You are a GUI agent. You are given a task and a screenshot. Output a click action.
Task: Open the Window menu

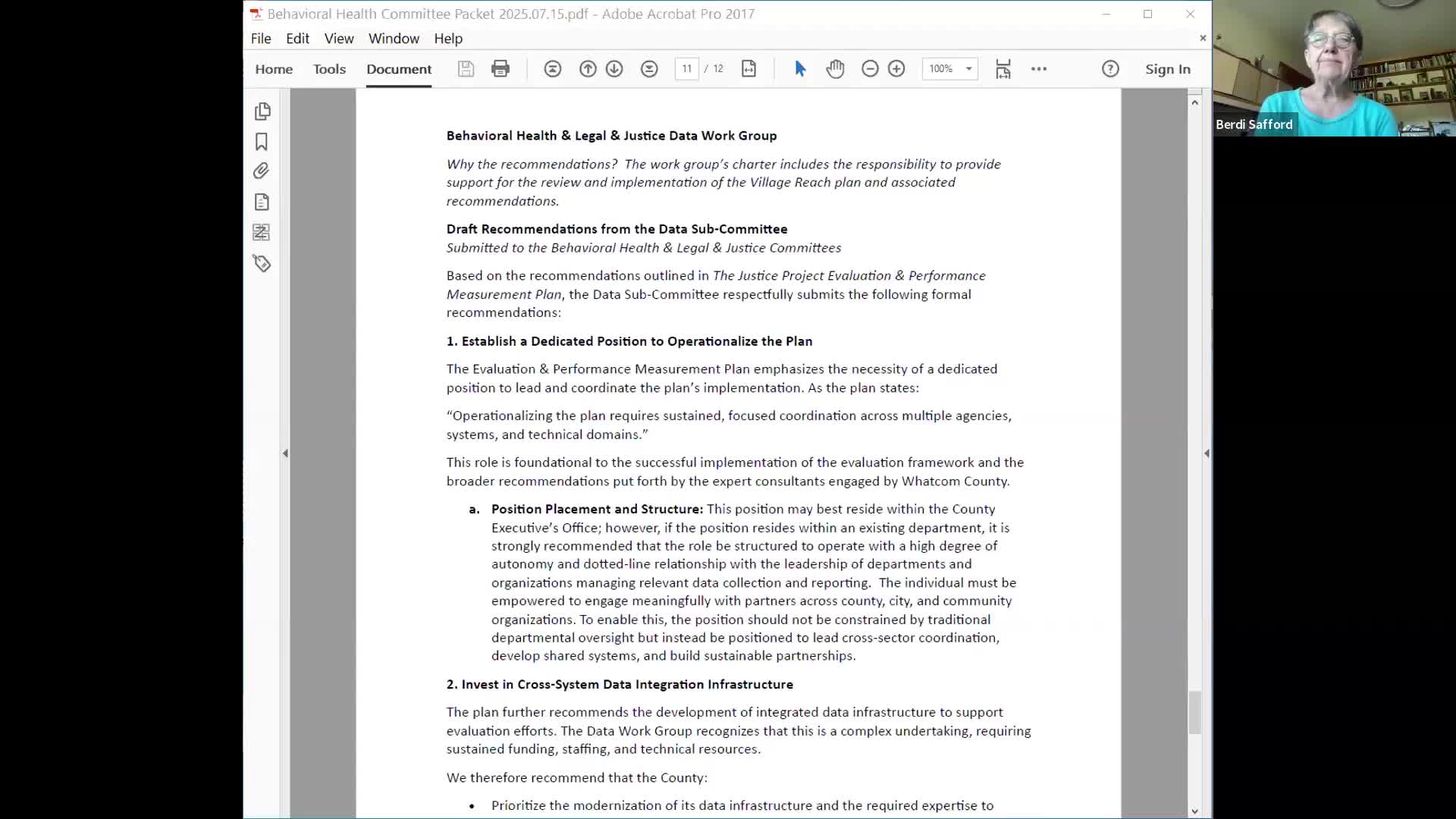(x=393, y=39)
